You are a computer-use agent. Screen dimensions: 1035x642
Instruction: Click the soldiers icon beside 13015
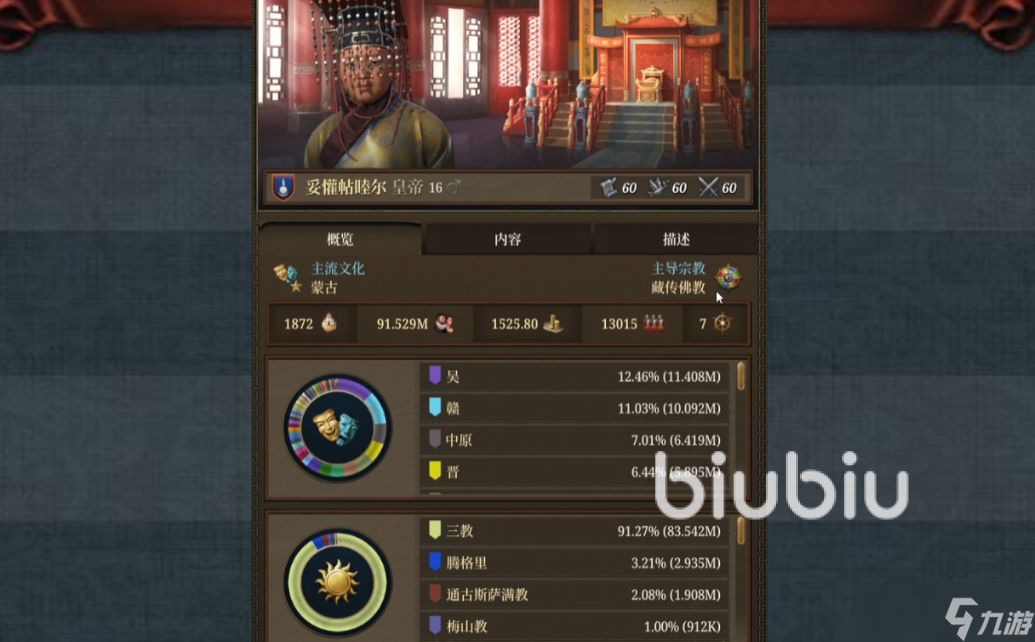[x=653, y=323]
